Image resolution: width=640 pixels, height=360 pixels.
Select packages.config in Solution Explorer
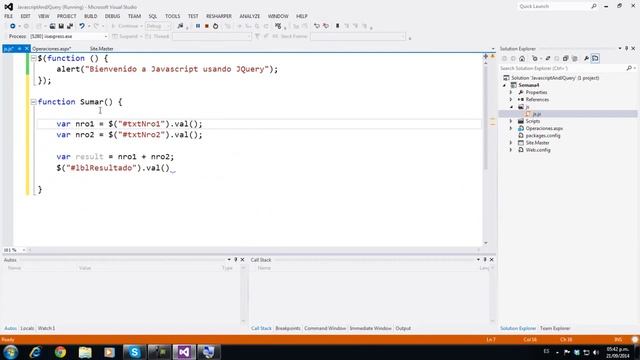click(x=543, y=136)
